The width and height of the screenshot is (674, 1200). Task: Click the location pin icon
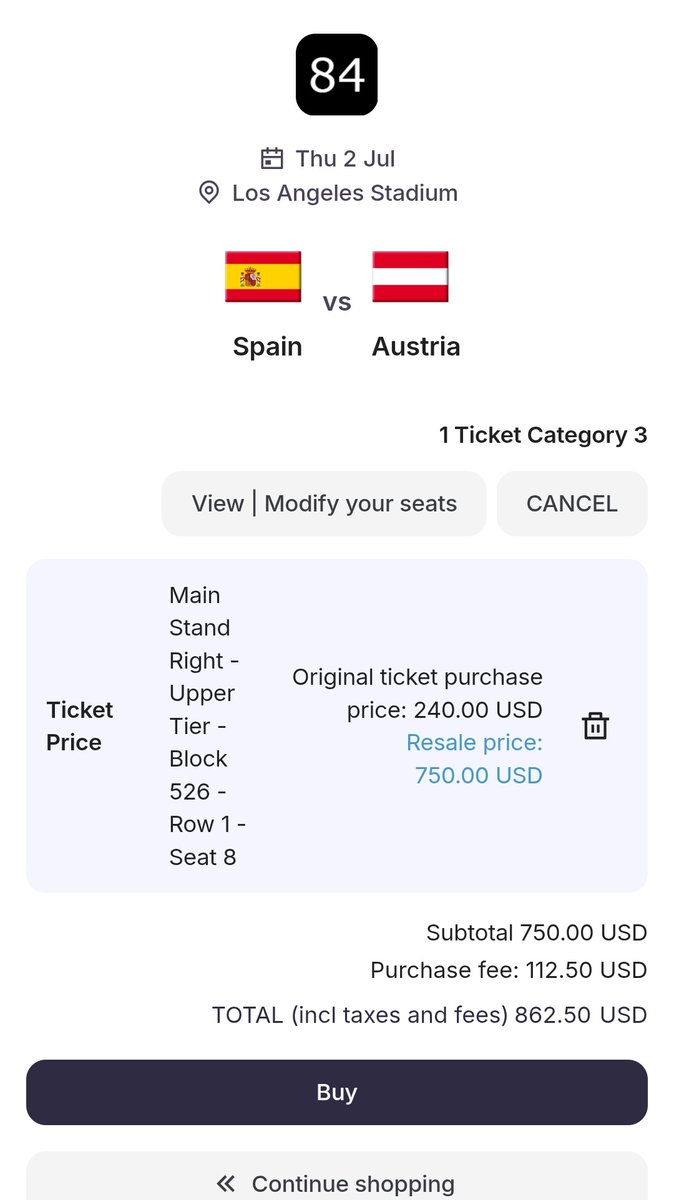[x=209, y=193]
